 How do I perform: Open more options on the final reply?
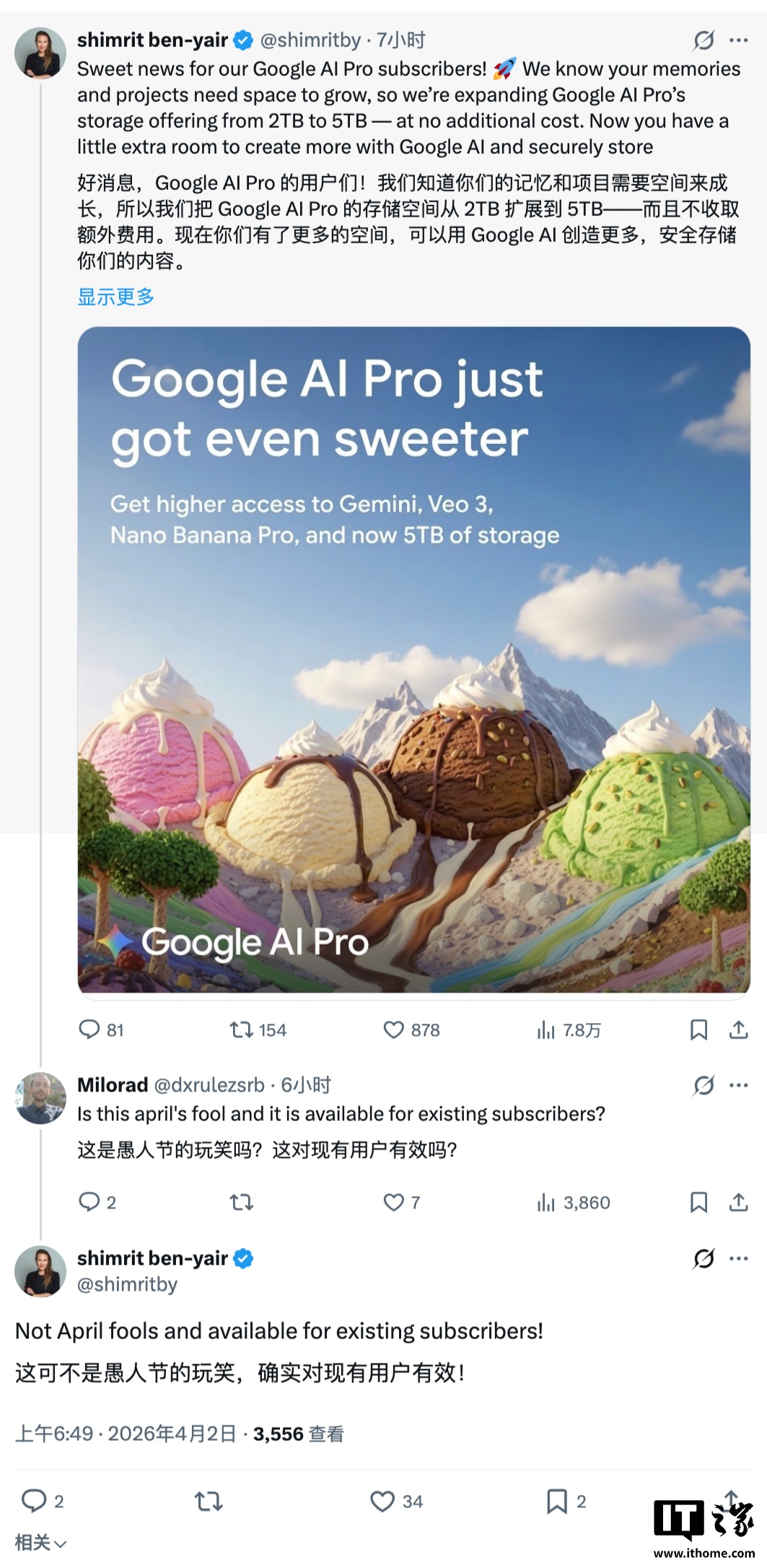(x=739, y=1258)
